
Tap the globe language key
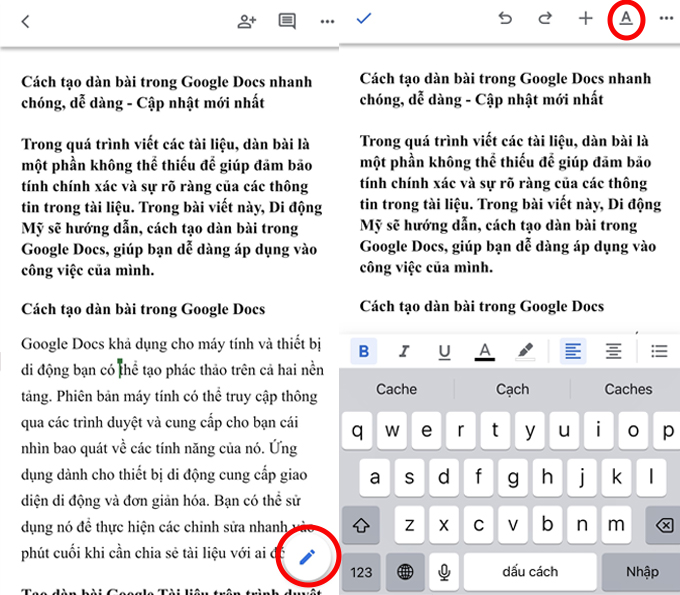pos(405,572)
